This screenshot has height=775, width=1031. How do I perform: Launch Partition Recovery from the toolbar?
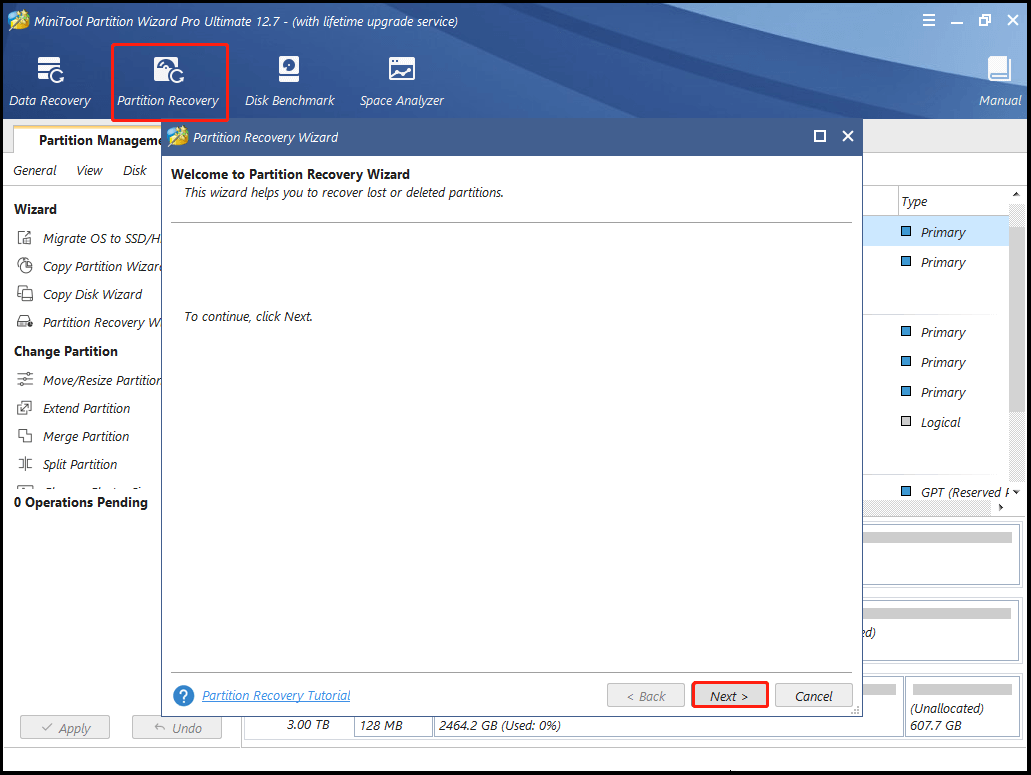(168, 82)
